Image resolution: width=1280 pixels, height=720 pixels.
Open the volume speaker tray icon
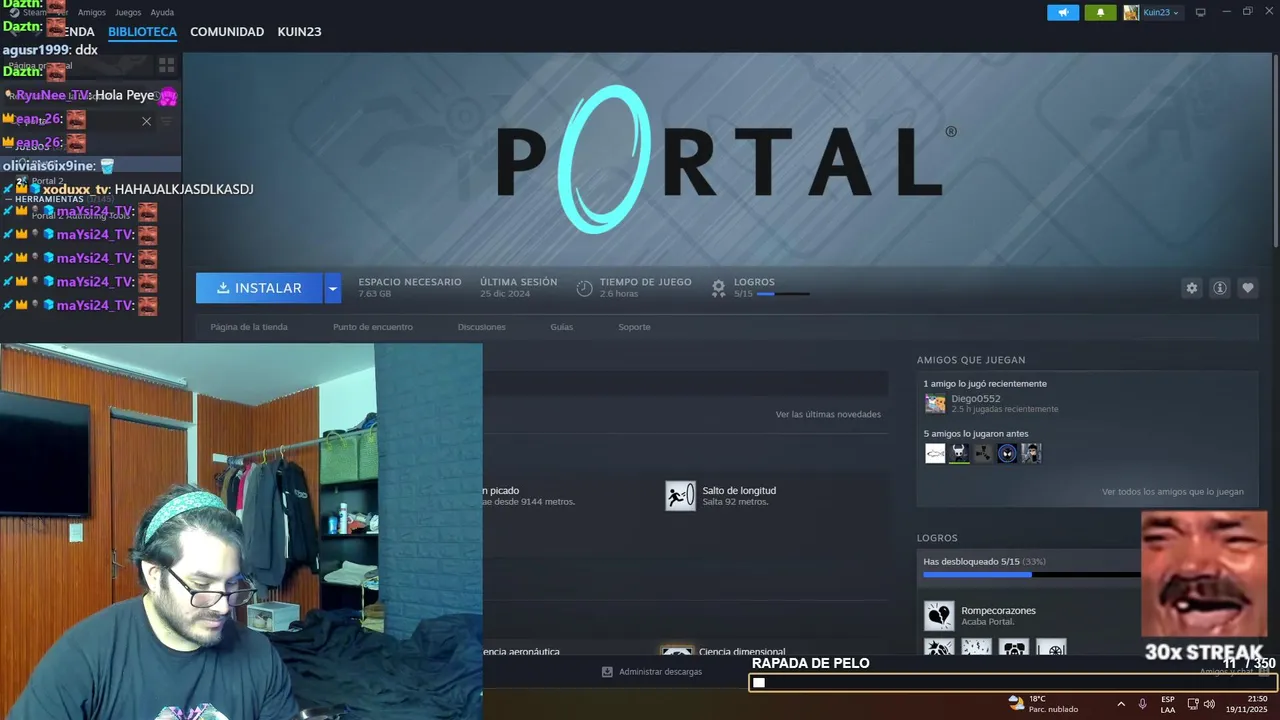[1210, 704]
